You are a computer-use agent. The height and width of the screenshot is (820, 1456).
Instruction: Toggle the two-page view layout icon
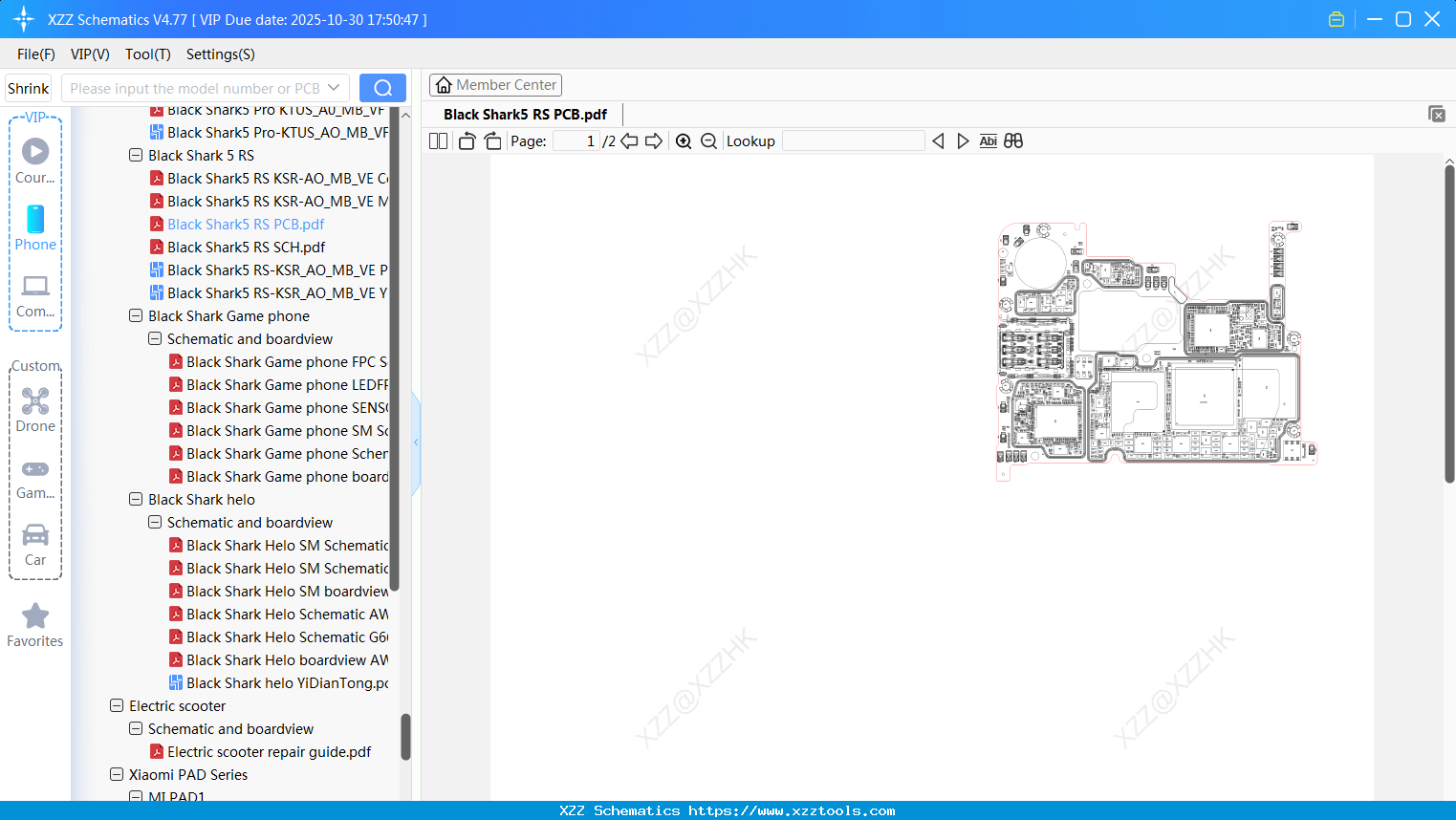438,141
